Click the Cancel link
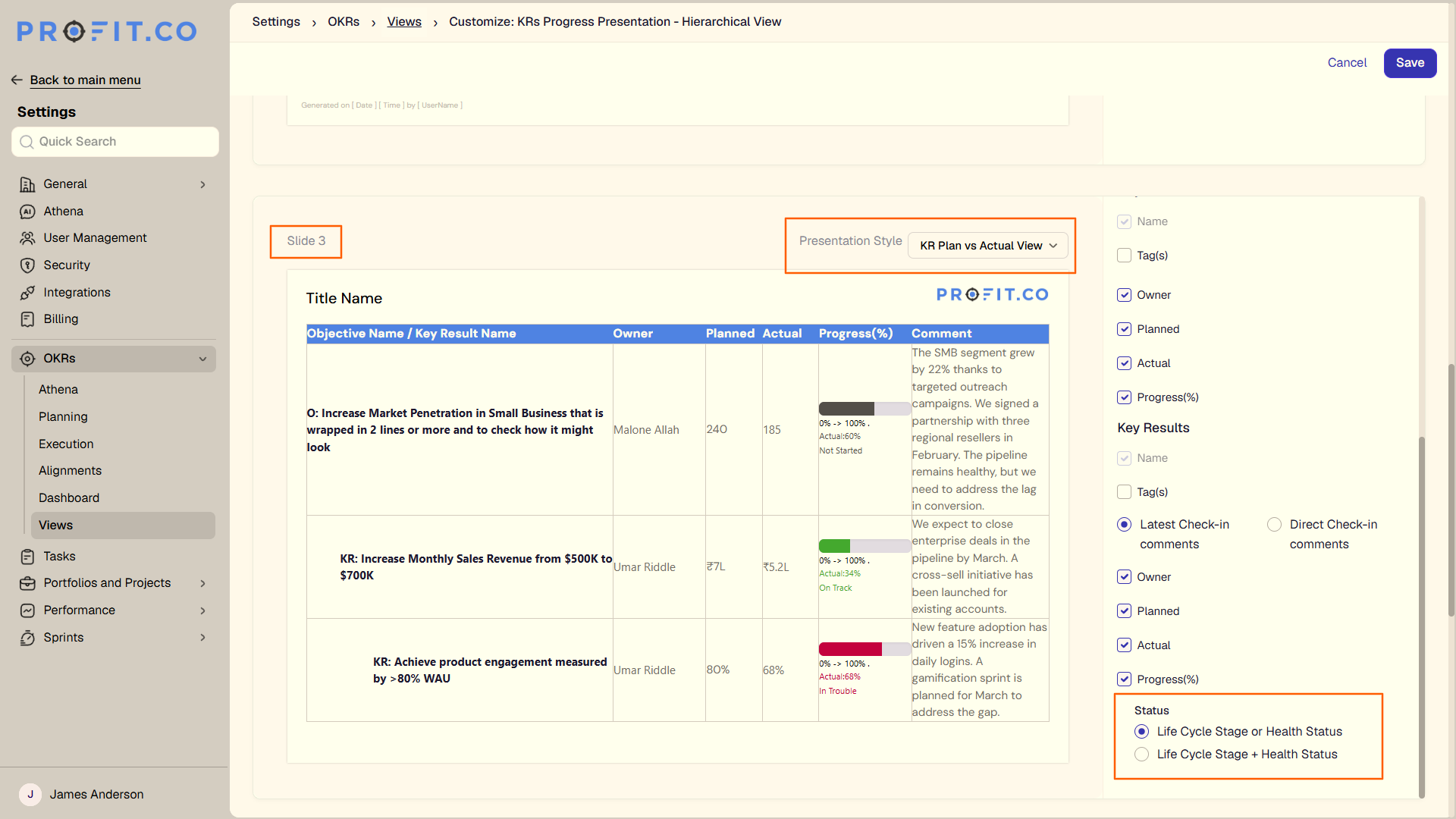 1347,63
